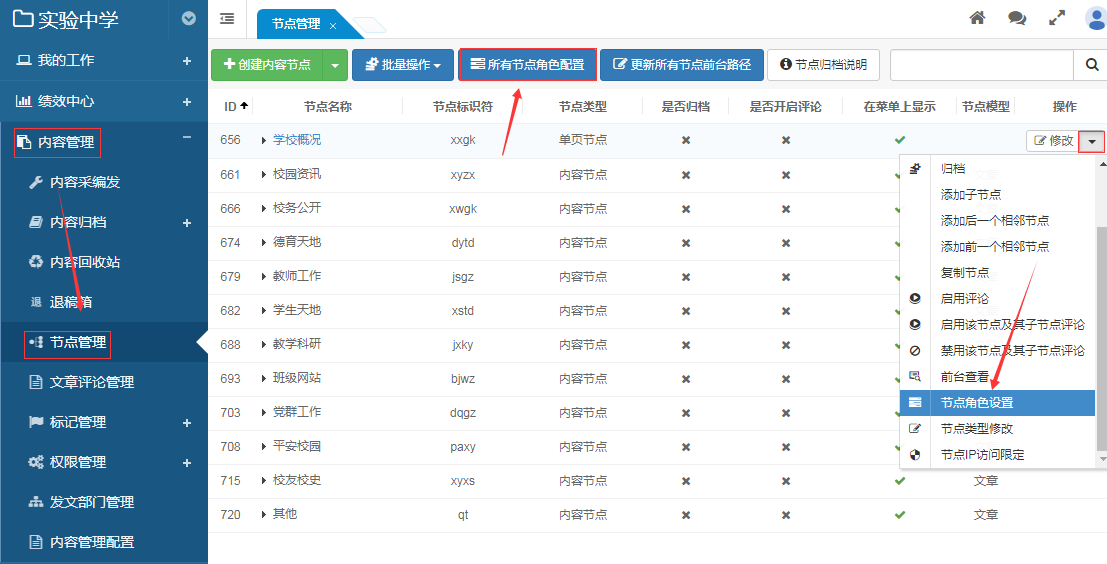The width and height of the screenshot is (1107, 564).
Task: Choose 添加子节点 in the context menu
Action: click(x=970, y=194)
